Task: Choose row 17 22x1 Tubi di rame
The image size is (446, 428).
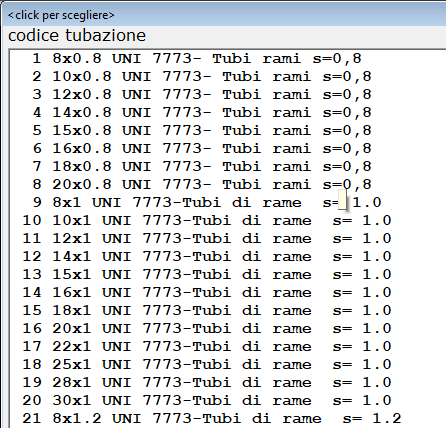Action: 228,346
